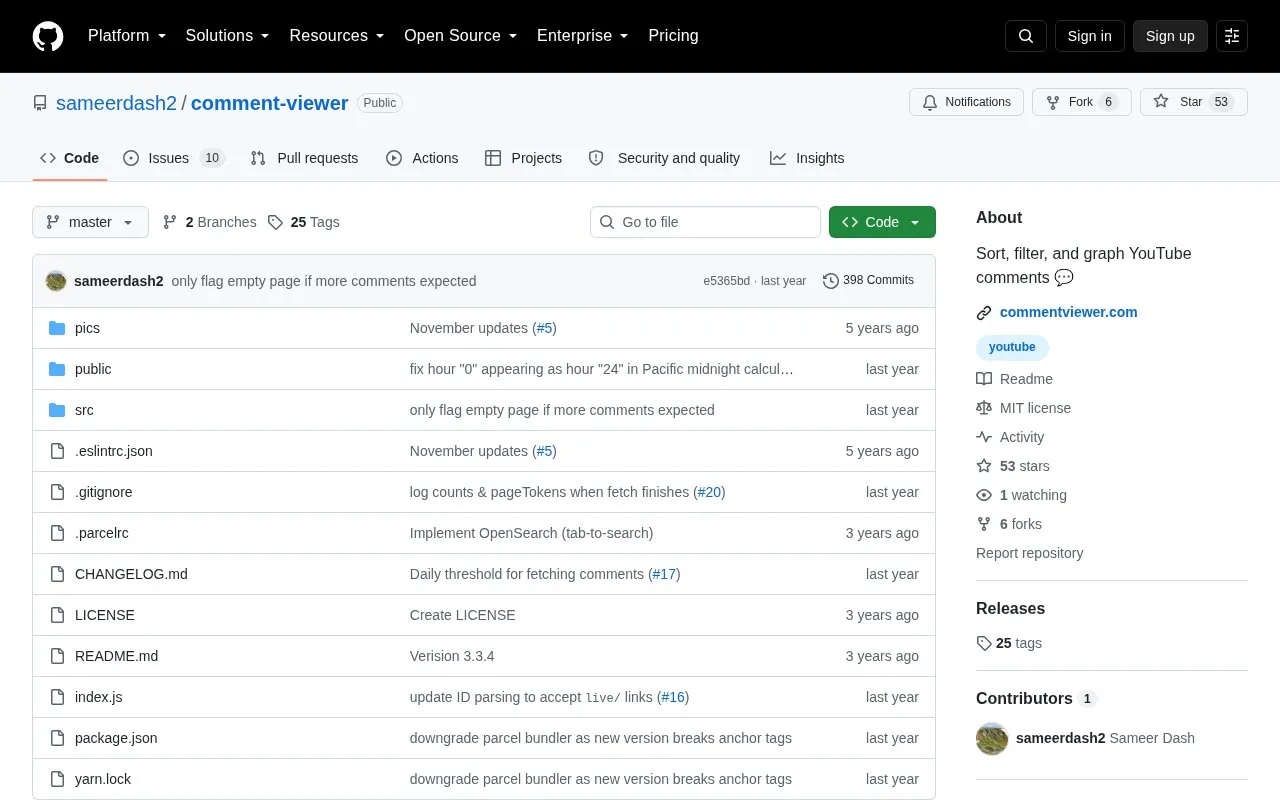1280x800 pixels.
Task: Click the yarn.lock file icon
Action: click(57, 779)
